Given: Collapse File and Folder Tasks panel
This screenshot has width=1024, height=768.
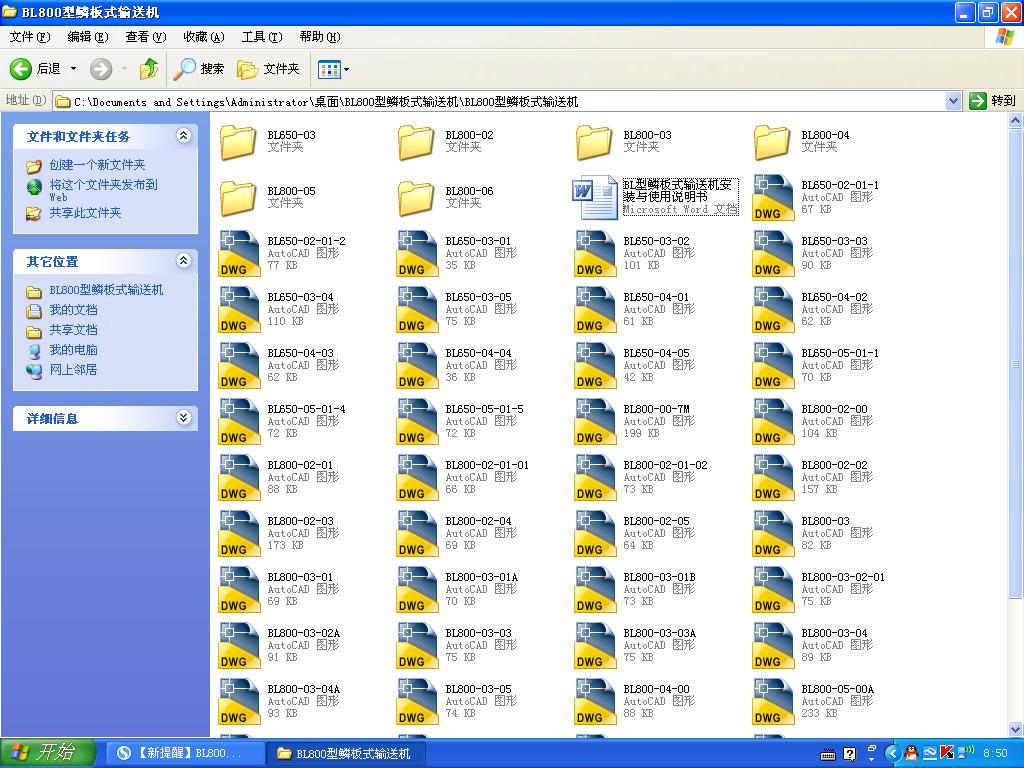Looking at the screenshot, I should (x=184, y=136).
